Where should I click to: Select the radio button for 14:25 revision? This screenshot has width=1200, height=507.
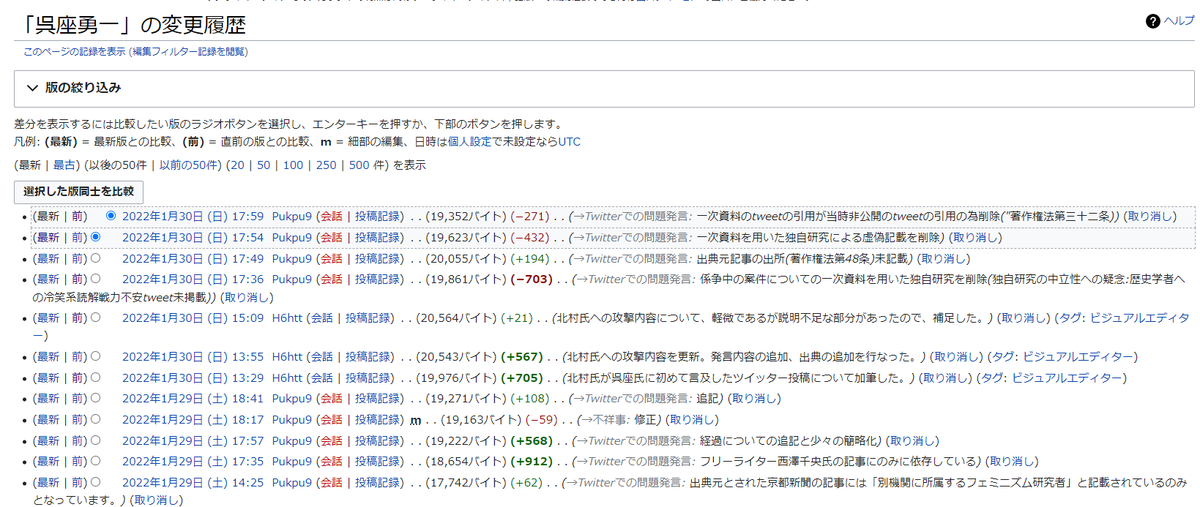pos(96,482)
